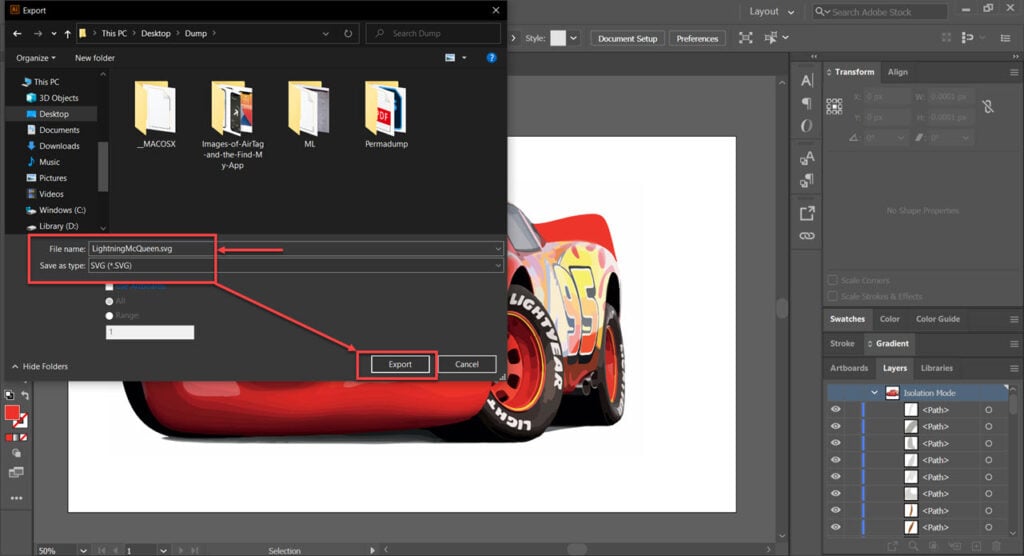The height and width of the screenshot is (556, 1024).
Task: Open the Images-of-AirTag folder
Action: pos(232,124)
